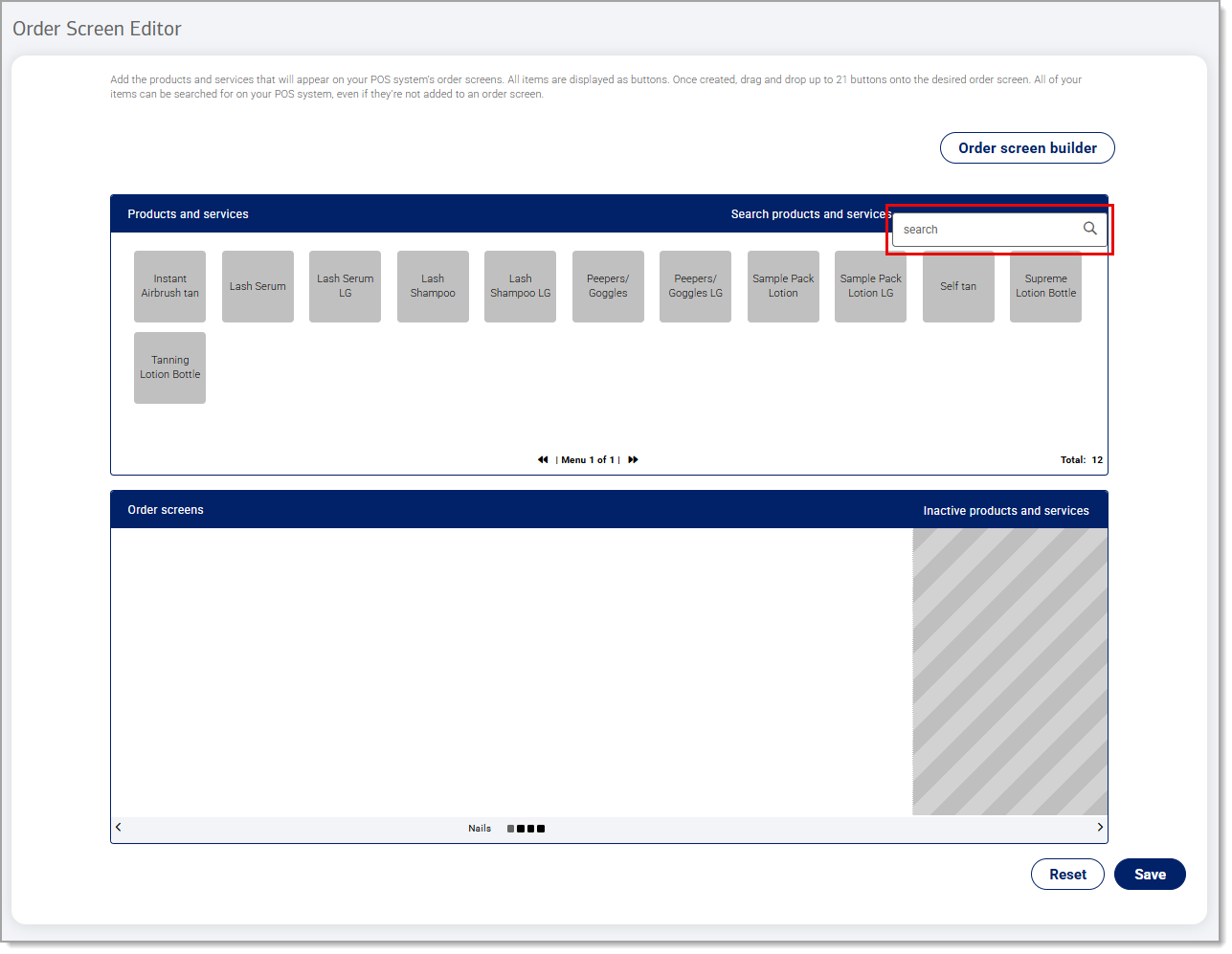
Task: Click the Nails order screen label
Action: click(x=480, y=829)
